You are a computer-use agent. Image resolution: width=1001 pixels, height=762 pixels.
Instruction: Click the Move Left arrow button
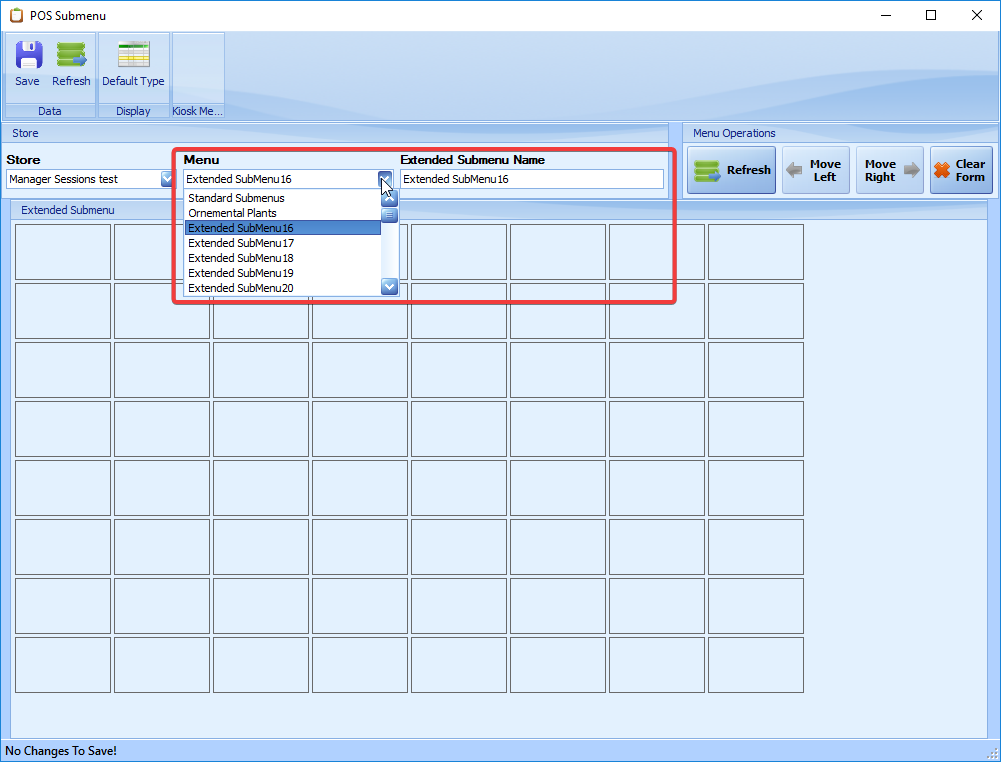811,171
